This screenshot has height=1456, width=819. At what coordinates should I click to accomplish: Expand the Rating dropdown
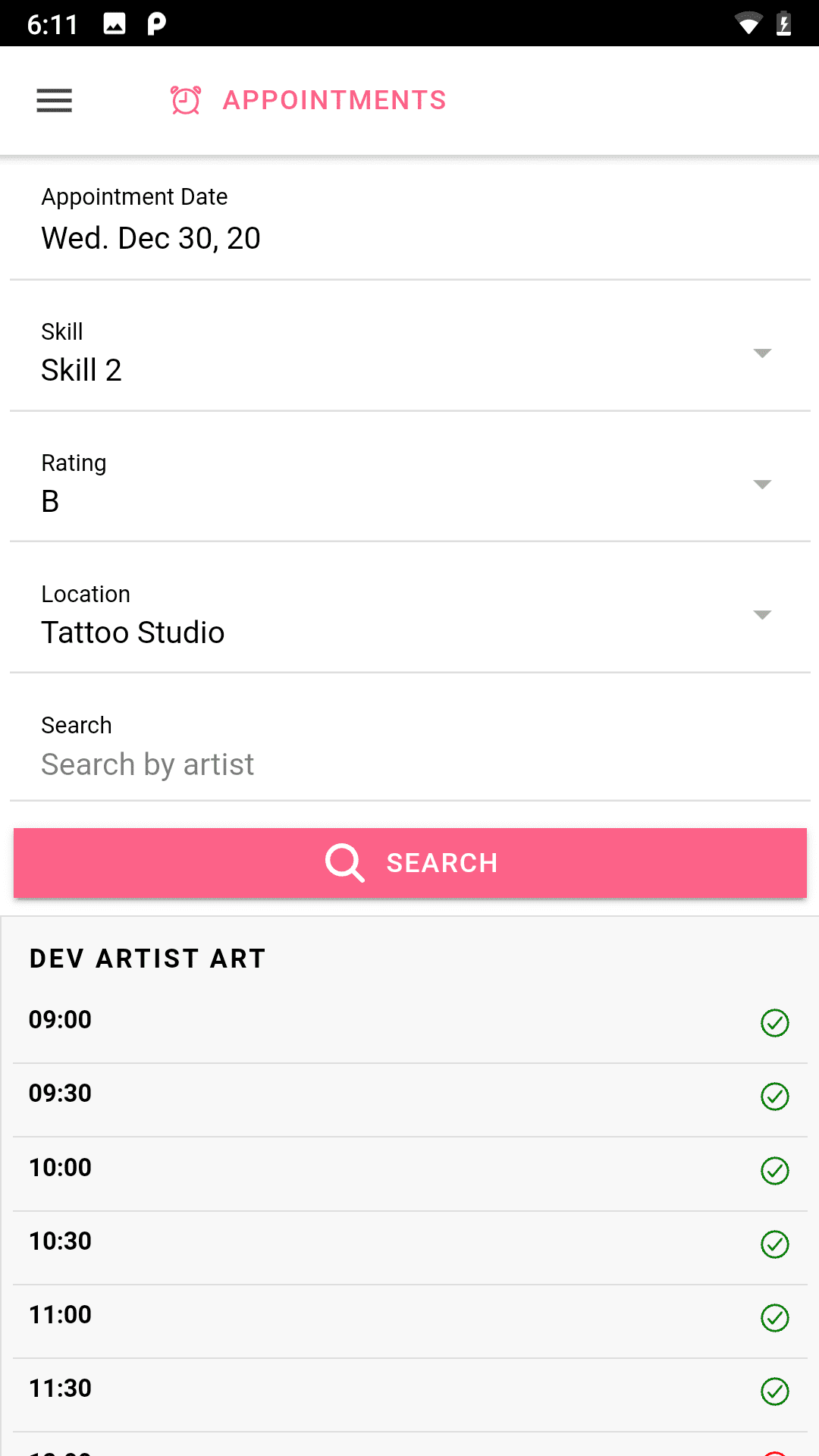coord(762,485)
